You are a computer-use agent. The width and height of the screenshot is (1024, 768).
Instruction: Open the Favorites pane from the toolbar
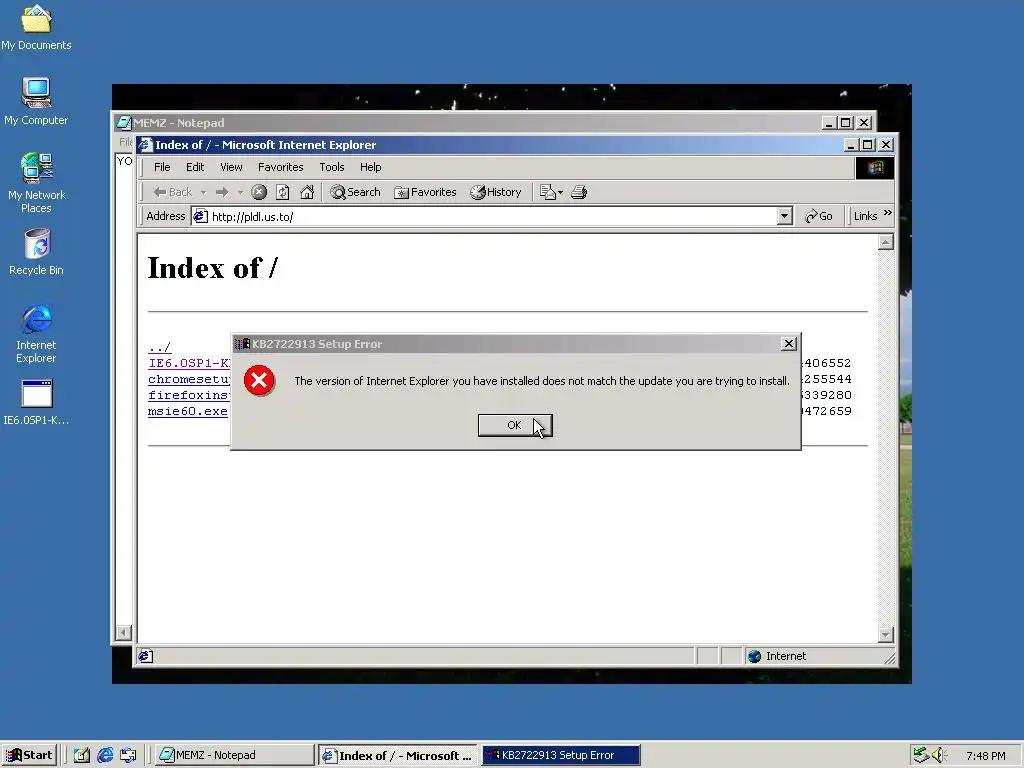tap(425, 192)
